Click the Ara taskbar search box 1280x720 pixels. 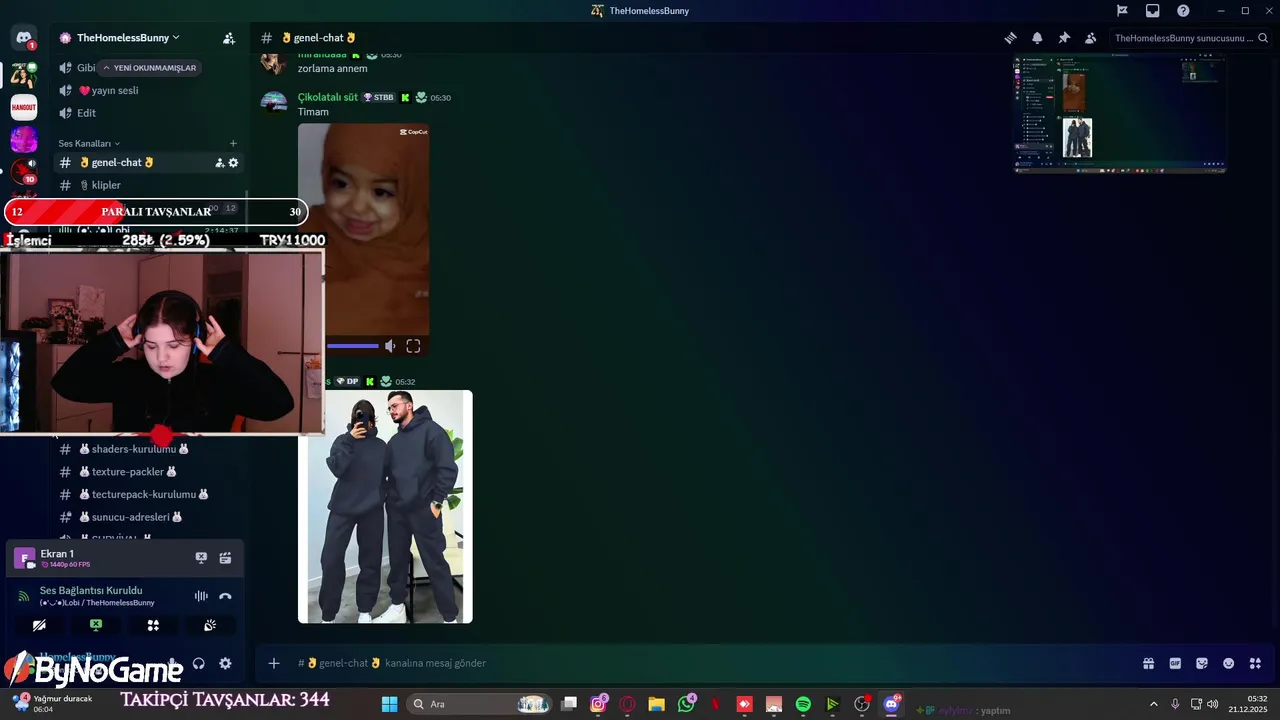pyautogui.click(x=480, y=704)
